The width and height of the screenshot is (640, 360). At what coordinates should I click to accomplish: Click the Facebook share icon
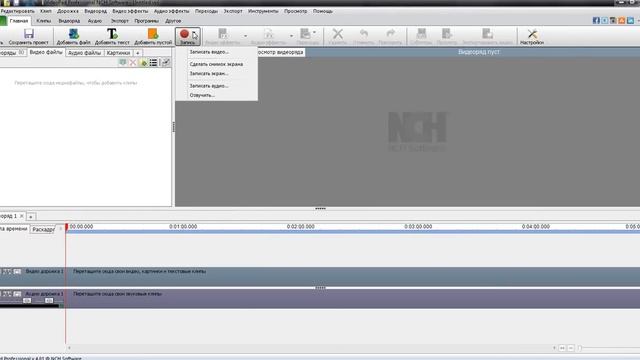(x=596, y=20)
